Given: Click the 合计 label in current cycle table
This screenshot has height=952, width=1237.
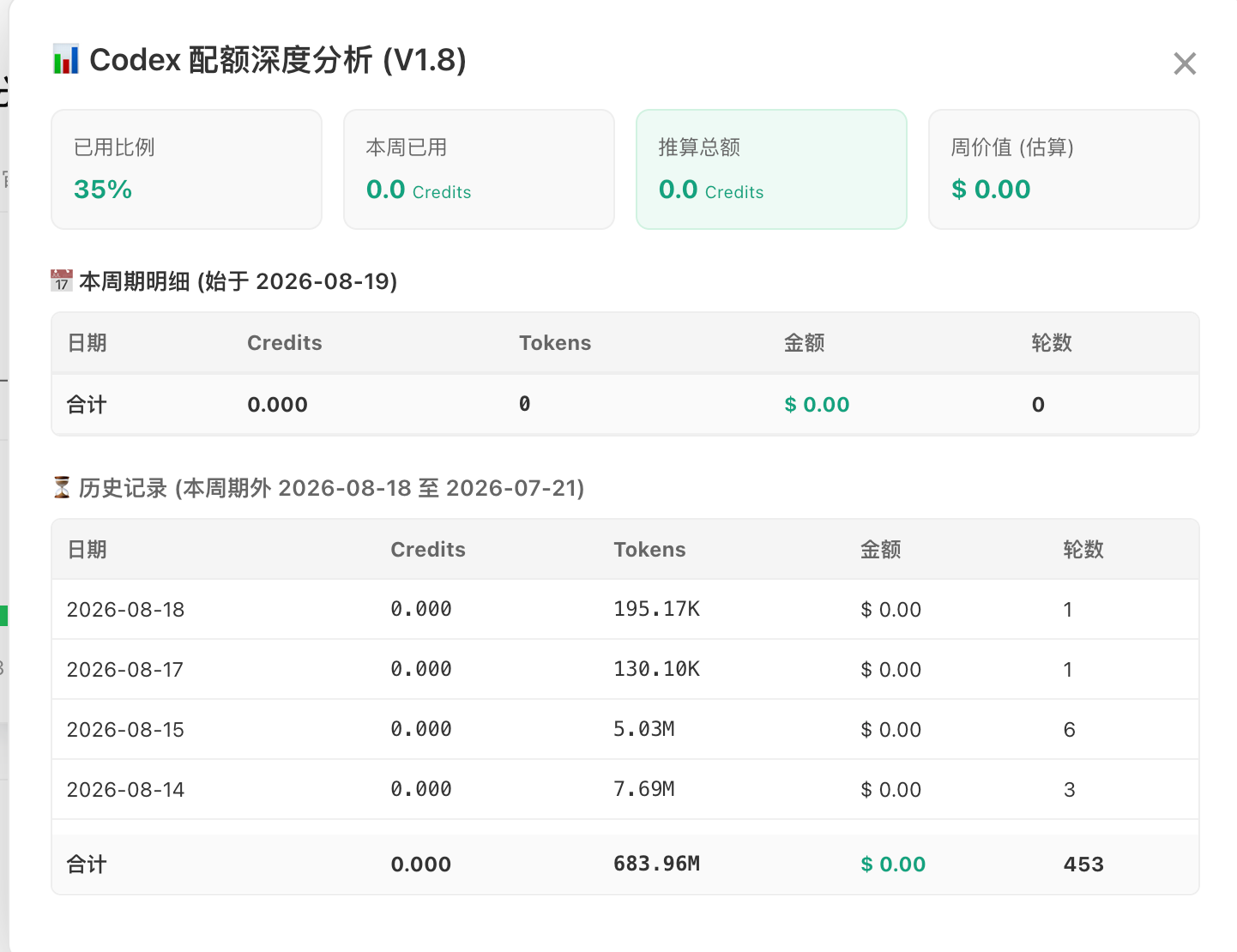Looking at the screenshot, I should [x=87, y=405].
